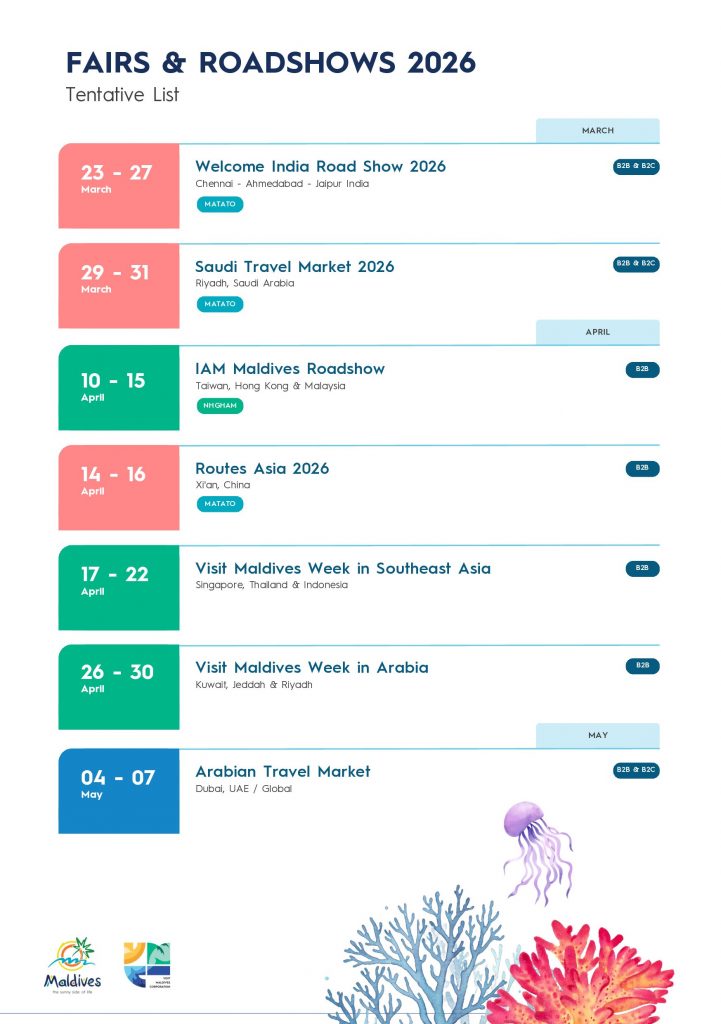Click the MATATO tag under Routes Asia

tap(220, 504)
